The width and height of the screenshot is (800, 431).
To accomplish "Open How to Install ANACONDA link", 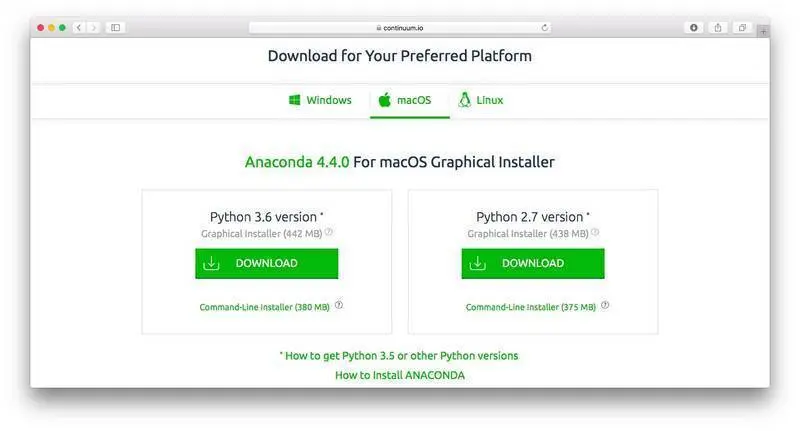I will 400,375.
